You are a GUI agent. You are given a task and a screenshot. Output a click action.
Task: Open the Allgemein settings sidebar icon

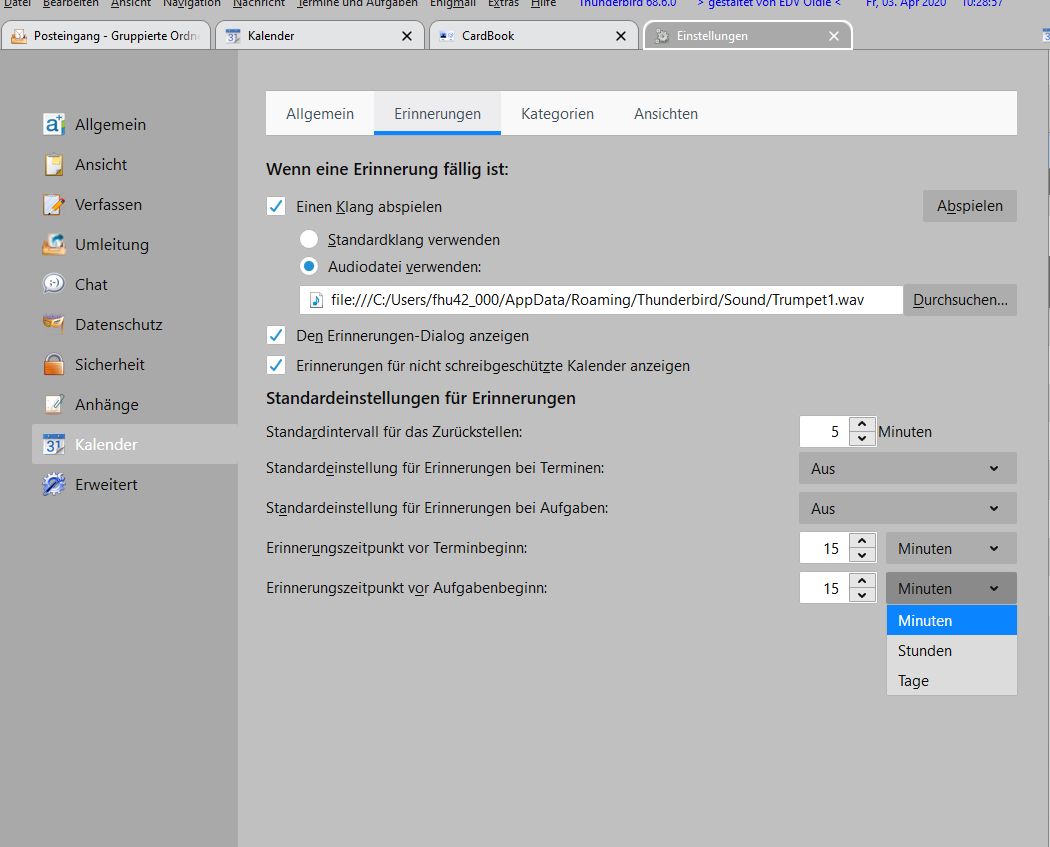coord(54,125)
